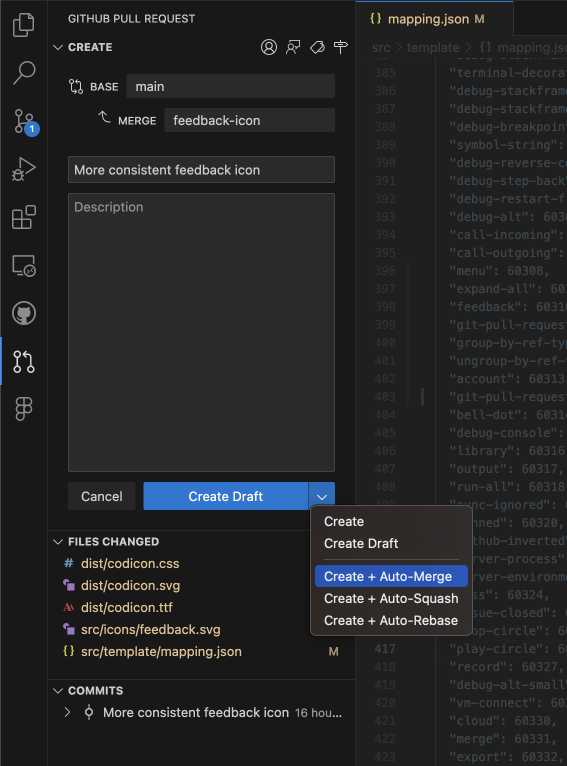This screenshot has height=766, width=567.
Task: Open Run and Debug view
Action: 23,169
